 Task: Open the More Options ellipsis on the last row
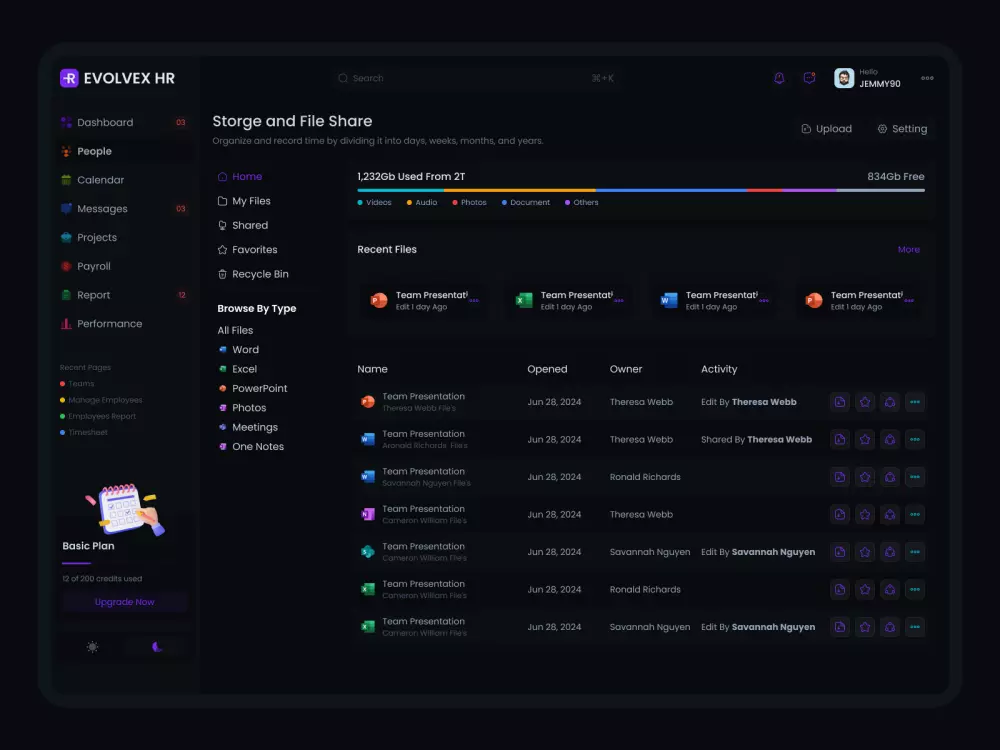[915, 627]
